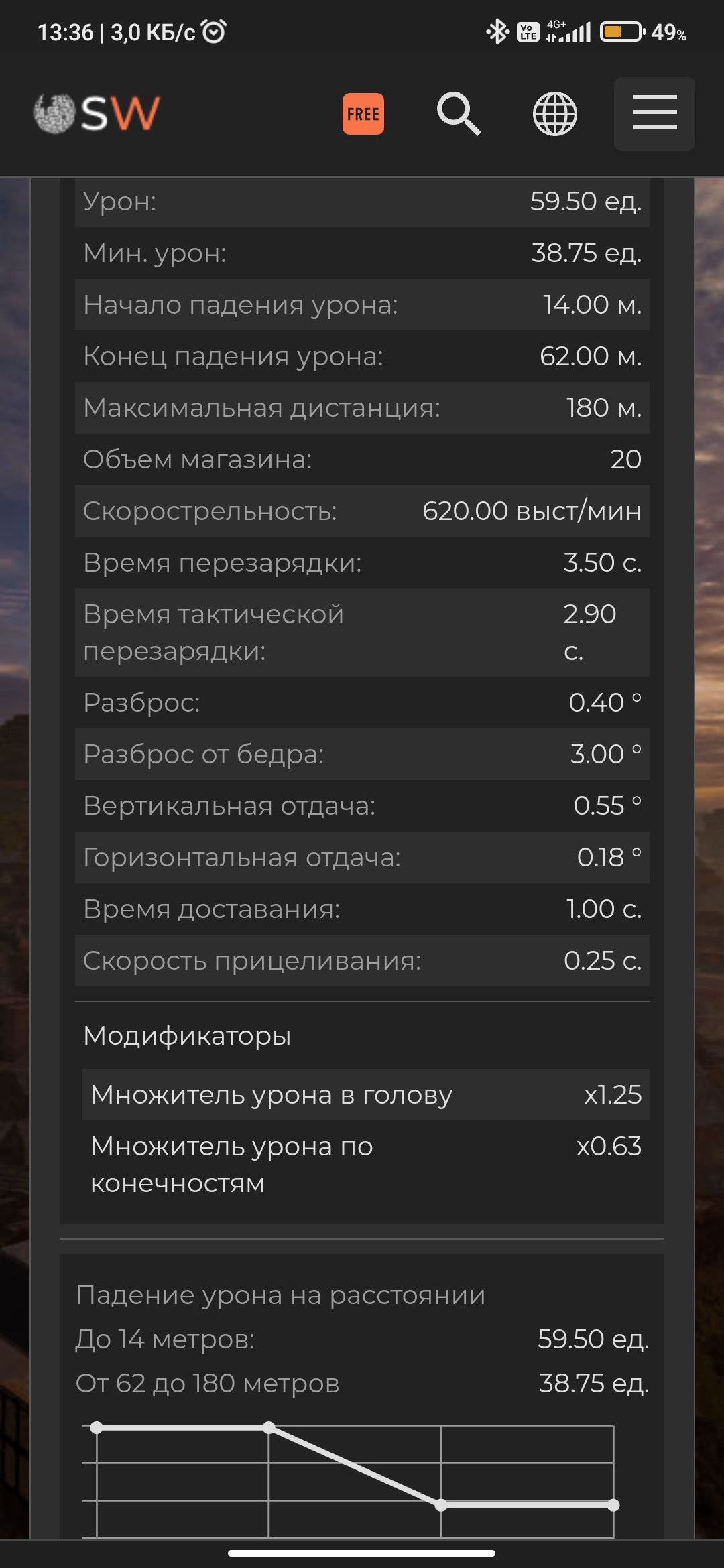Select Множитель урона по конечностям row
Viewport: 724px width, 1568px height.
366,1165
